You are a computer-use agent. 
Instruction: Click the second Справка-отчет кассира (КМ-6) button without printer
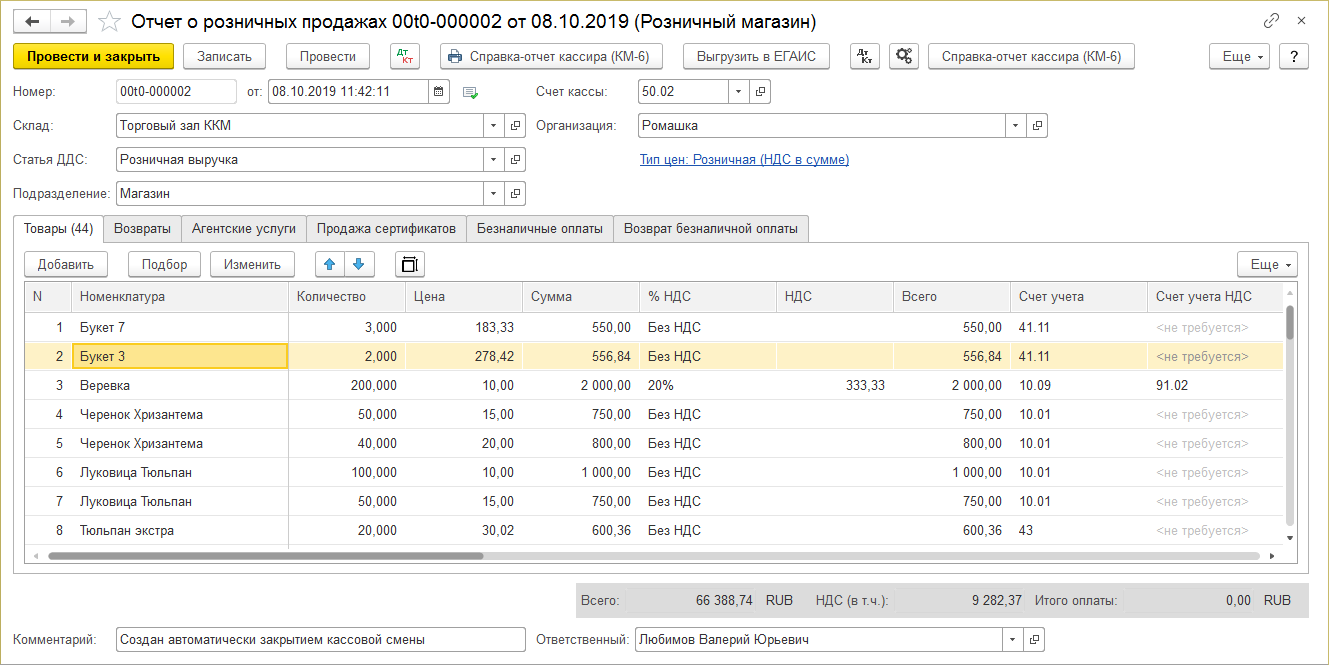point(1031,57)
